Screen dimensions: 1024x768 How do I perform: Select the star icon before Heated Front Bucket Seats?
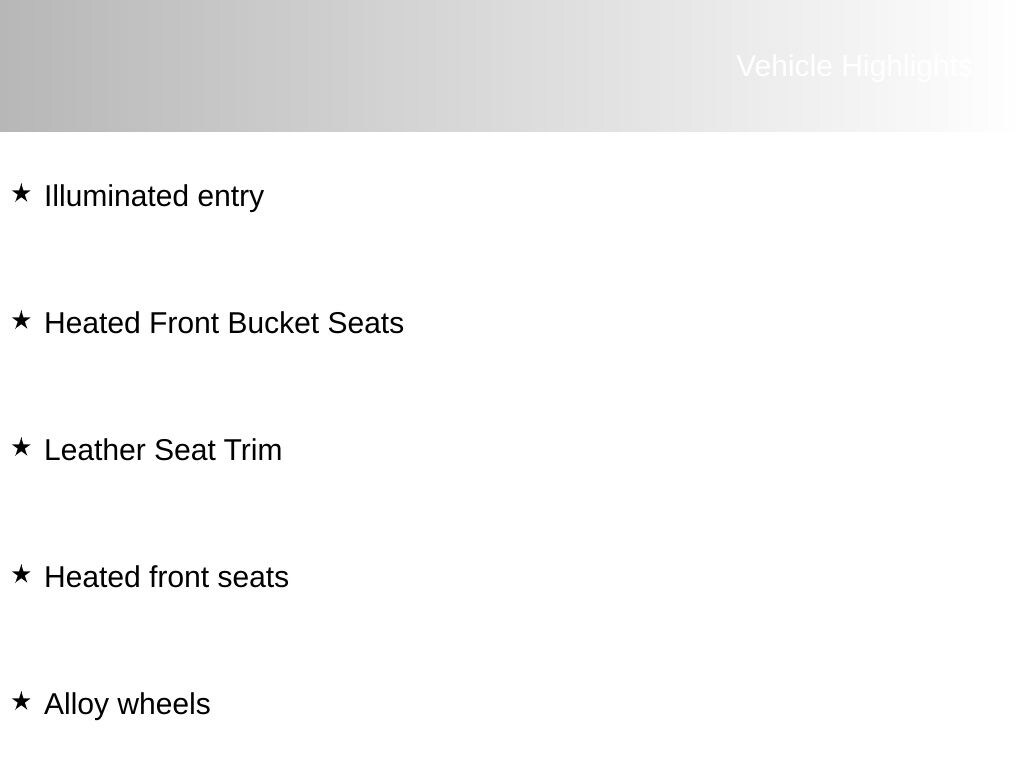click(21, 320)
